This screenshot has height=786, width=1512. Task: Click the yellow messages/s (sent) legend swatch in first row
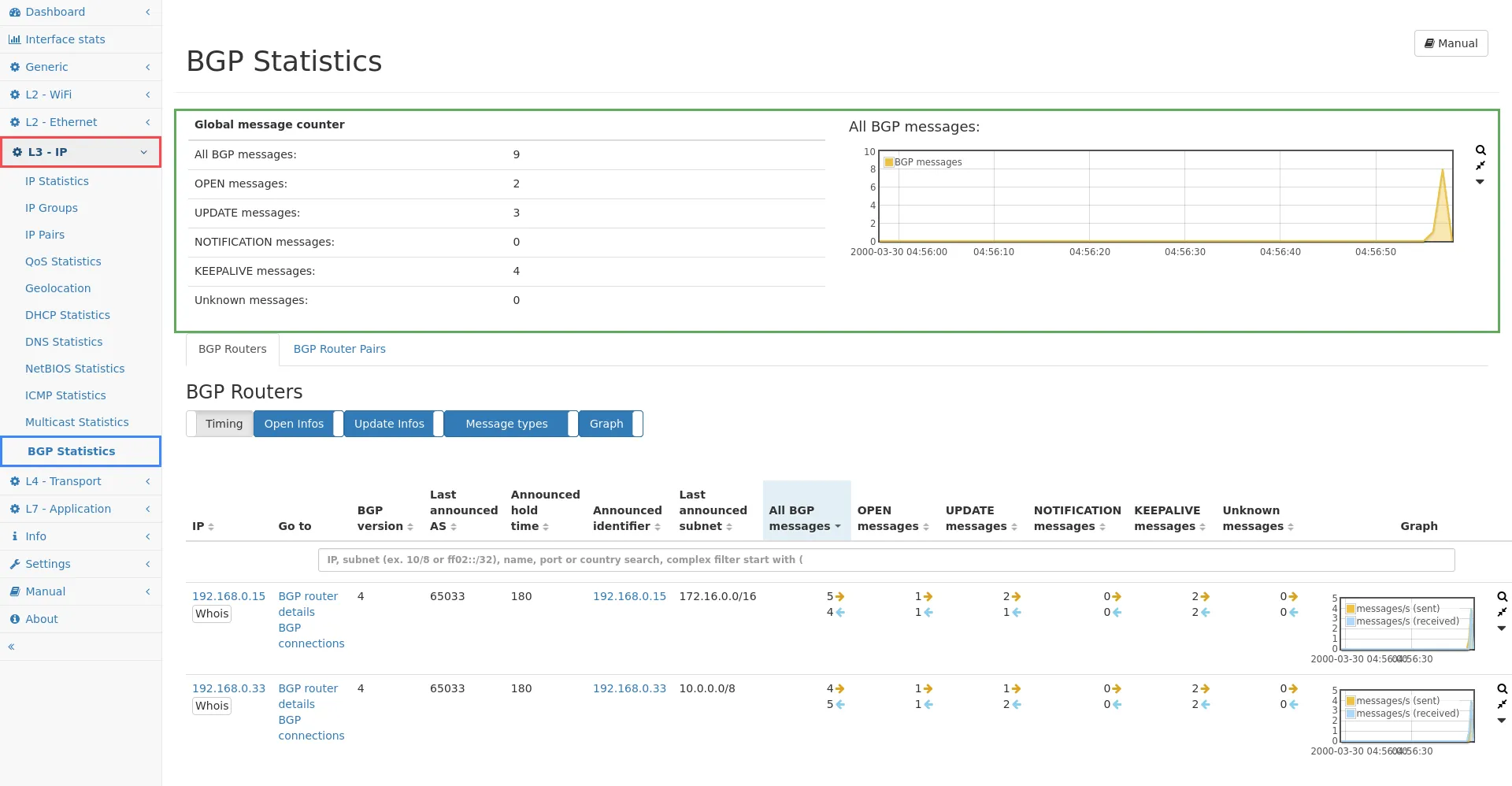[1351, 609]
